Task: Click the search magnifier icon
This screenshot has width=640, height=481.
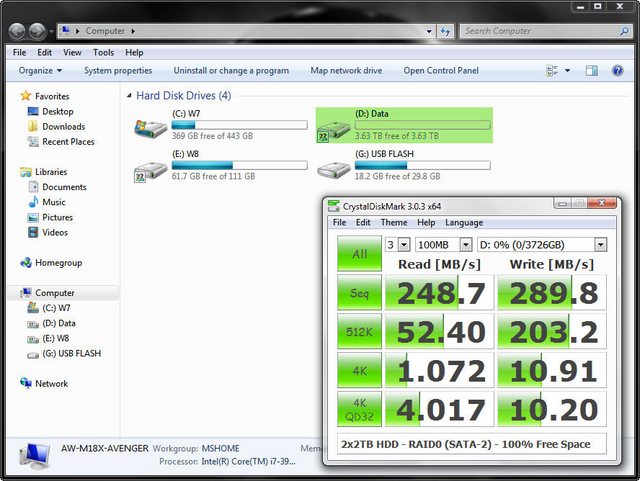Action: coord(624,31)
